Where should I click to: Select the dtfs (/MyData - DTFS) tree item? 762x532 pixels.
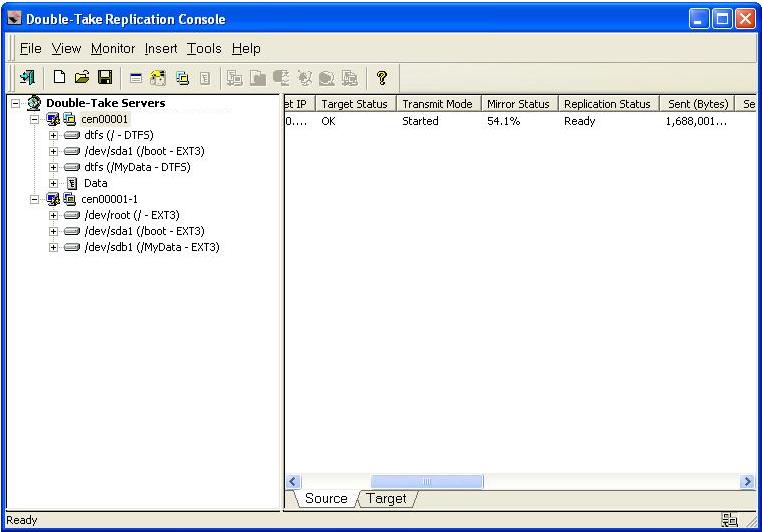tap(137, 167)
